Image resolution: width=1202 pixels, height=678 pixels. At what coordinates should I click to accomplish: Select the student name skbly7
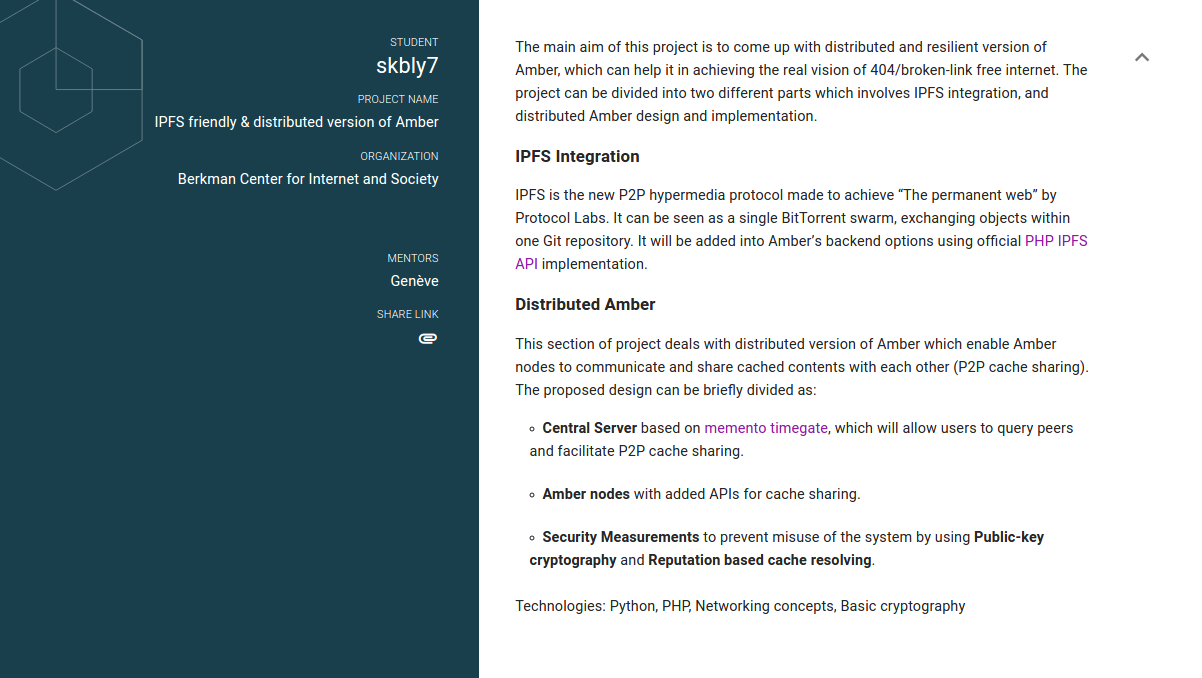click(x=407, y=67)
